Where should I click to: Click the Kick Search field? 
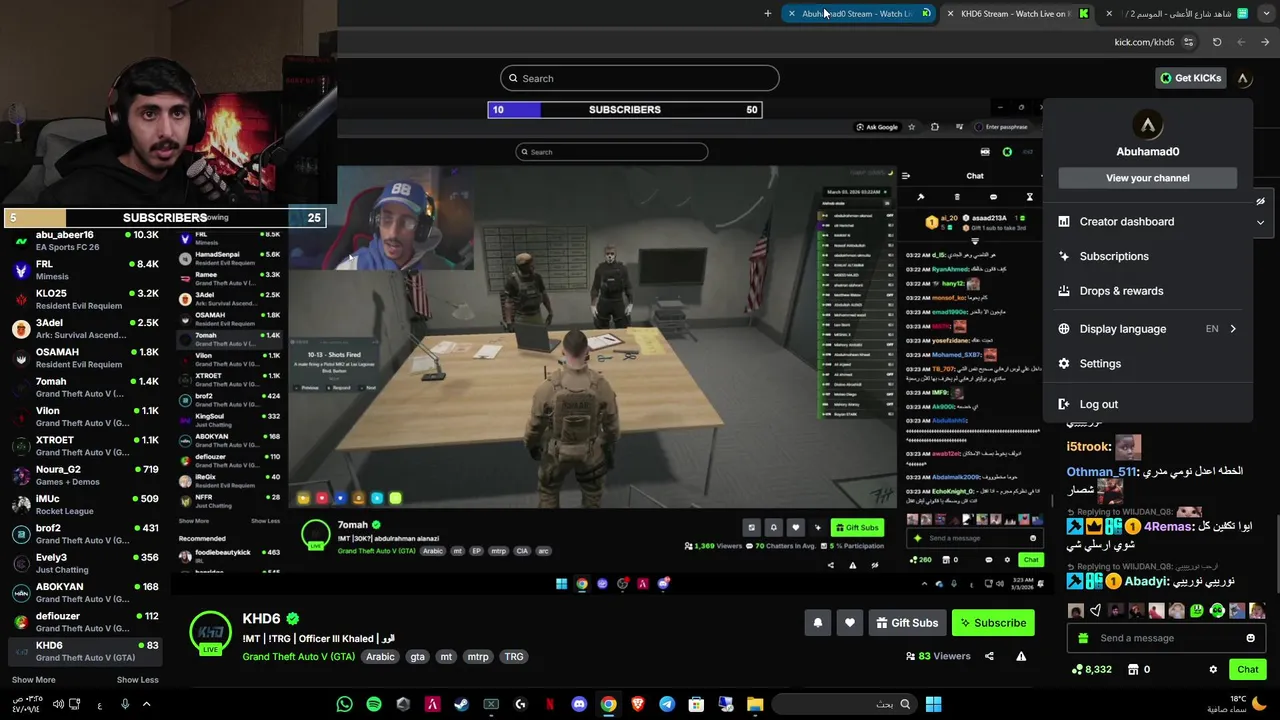point(640,78)
